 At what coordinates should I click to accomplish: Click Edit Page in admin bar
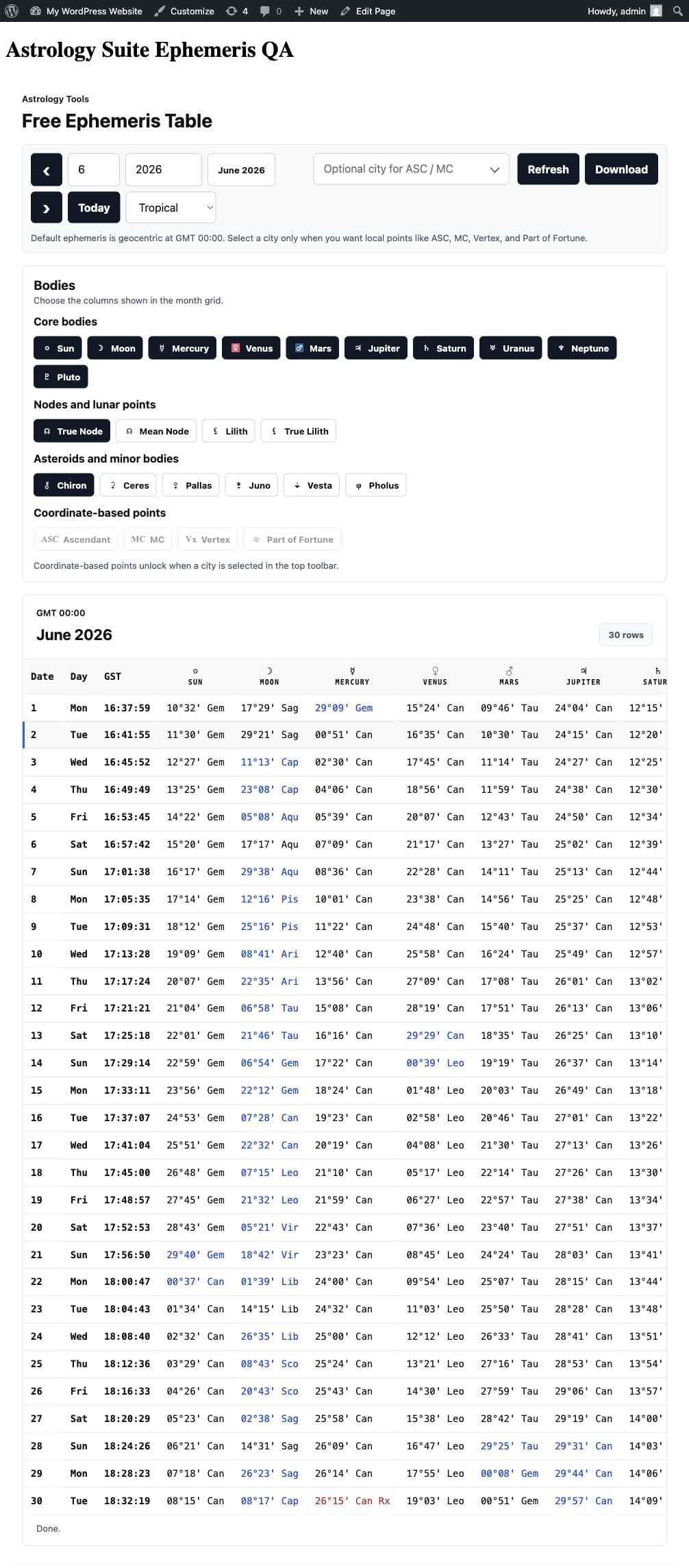tap(368, 11)
